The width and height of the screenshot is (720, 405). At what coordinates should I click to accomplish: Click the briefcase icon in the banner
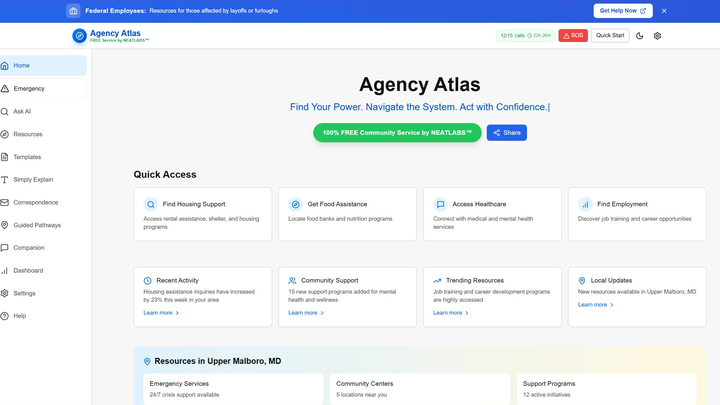pos(73,11)
